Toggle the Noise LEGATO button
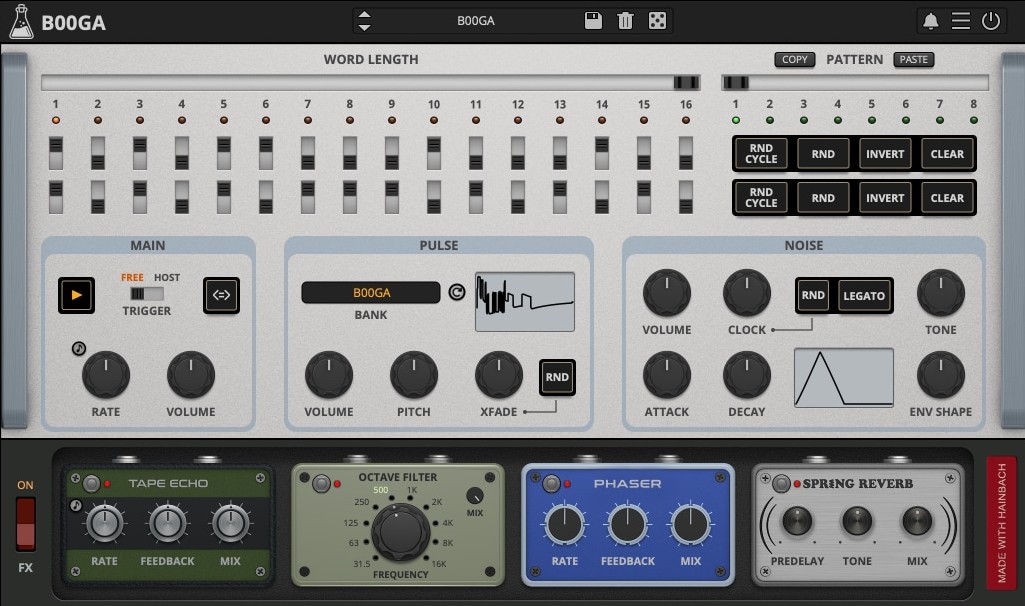This screenshot has height=606, width=1025. point(864,295)
